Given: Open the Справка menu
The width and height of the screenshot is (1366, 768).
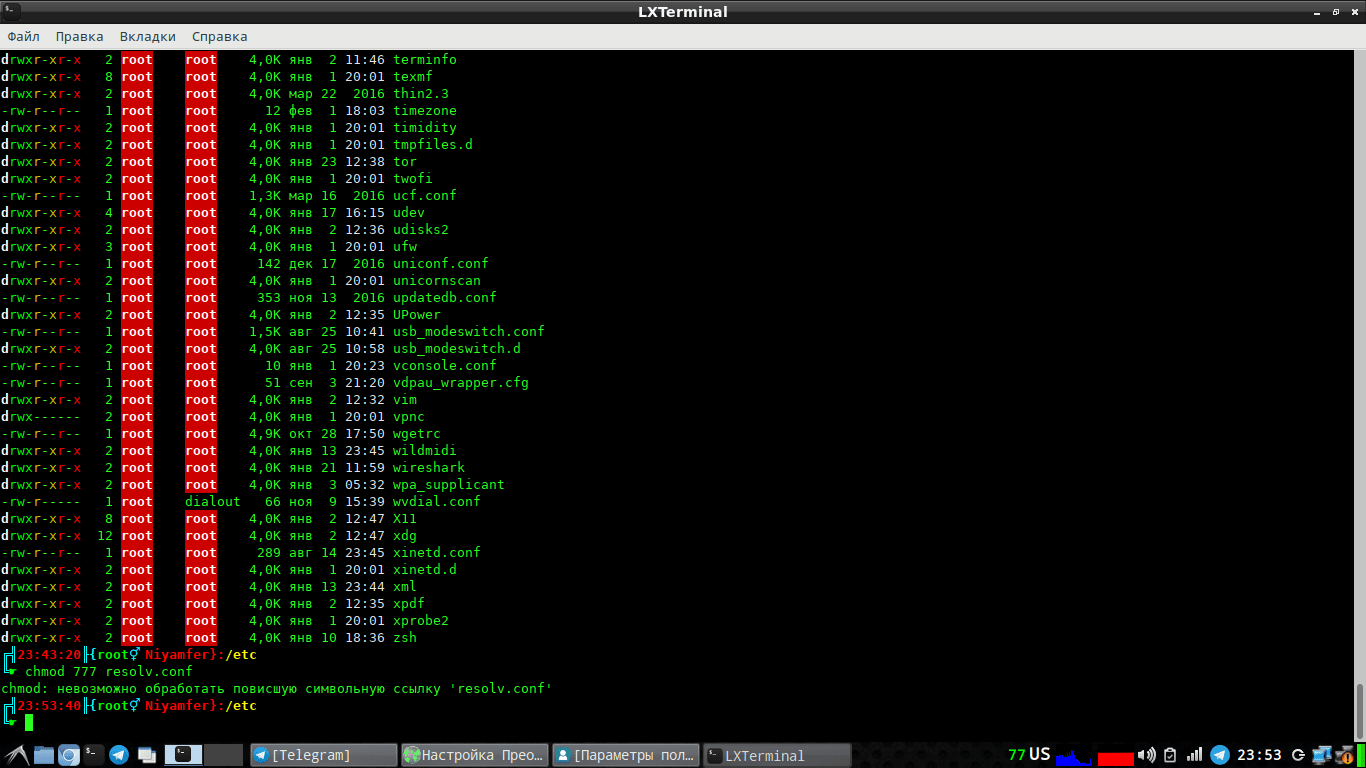Looking at the screenshot, I should [219, 36].
